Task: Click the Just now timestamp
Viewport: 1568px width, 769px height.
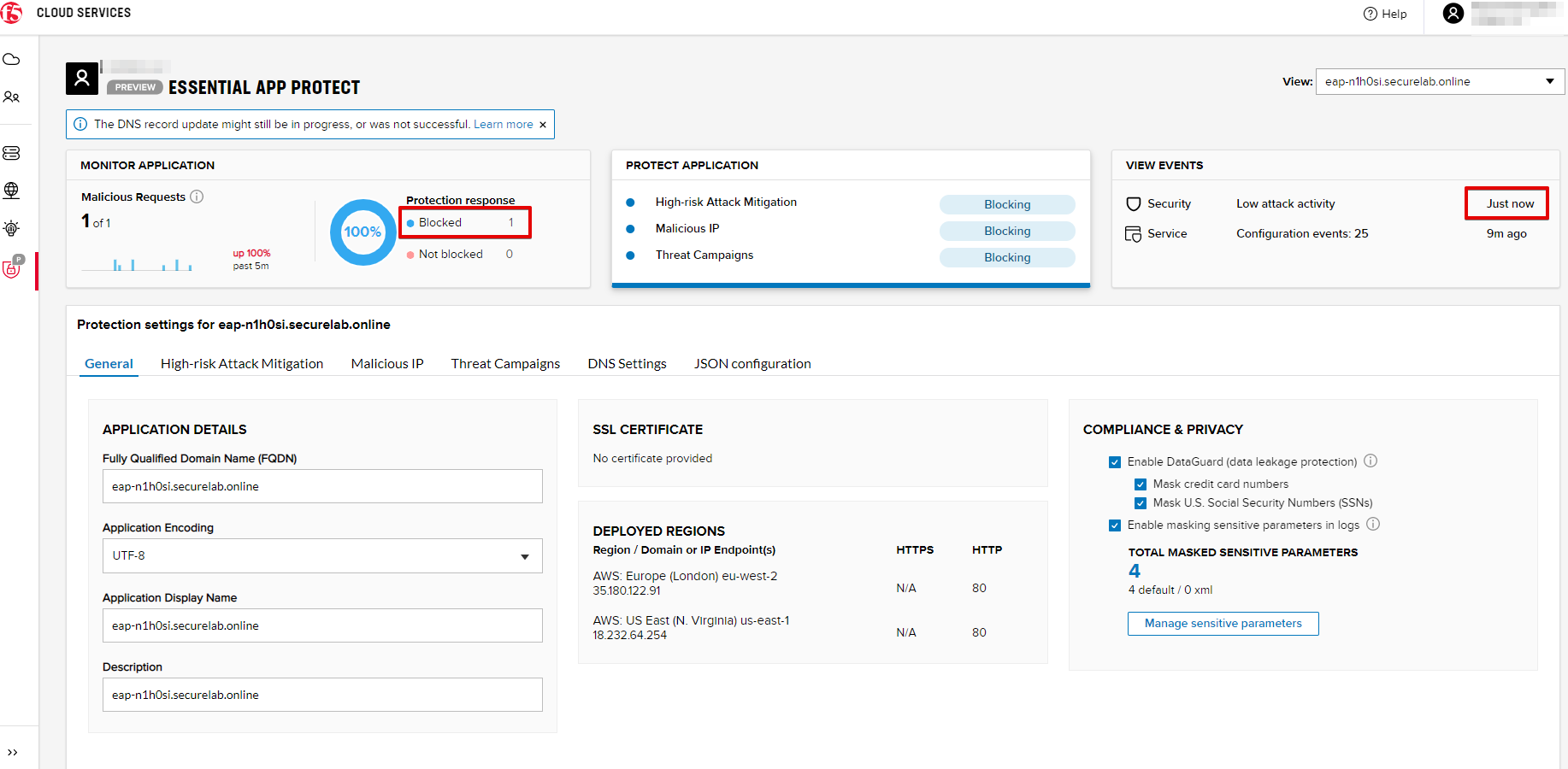Action: click(1510, 203)
